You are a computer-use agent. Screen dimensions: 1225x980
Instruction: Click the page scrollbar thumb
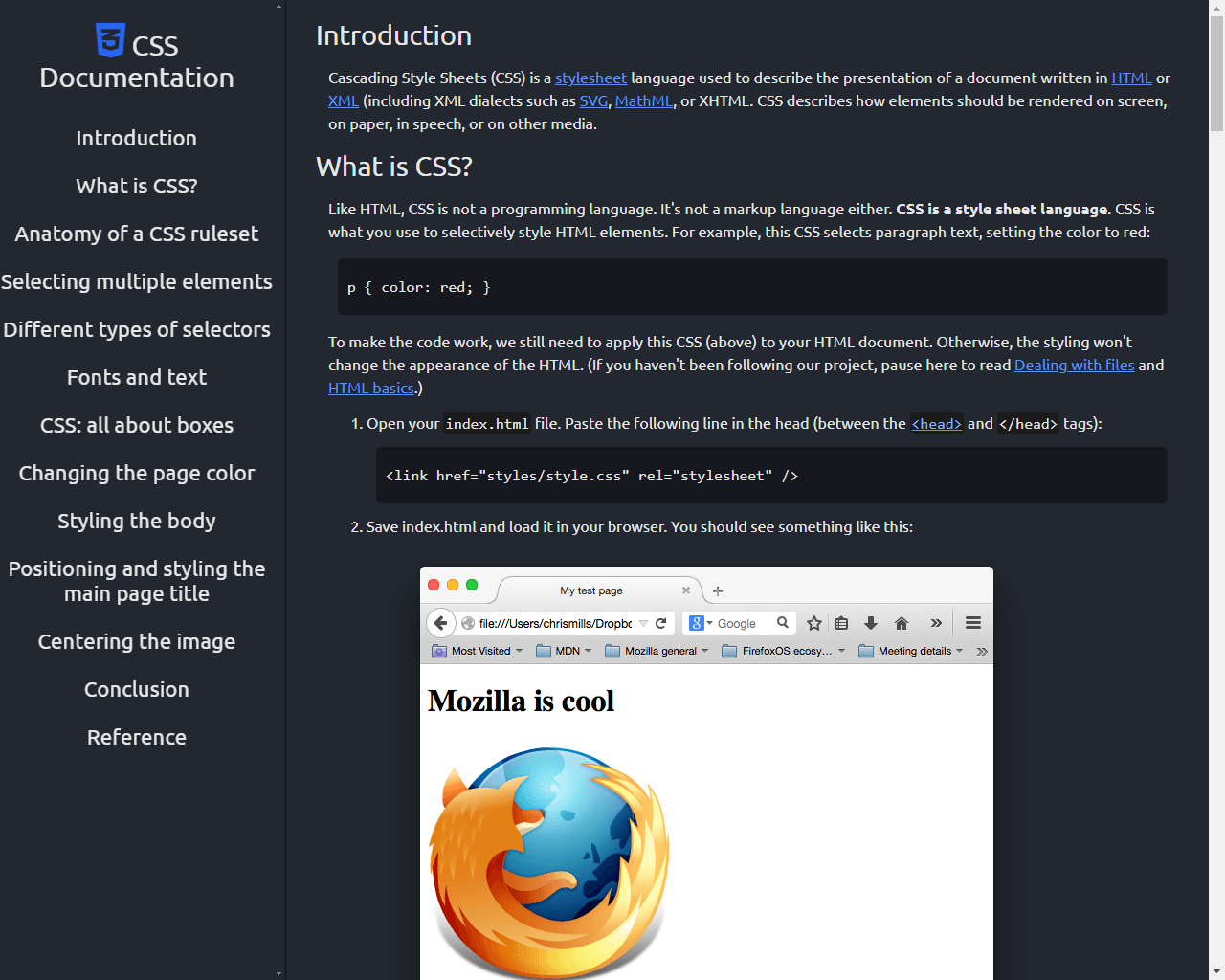pos(1217,73)
